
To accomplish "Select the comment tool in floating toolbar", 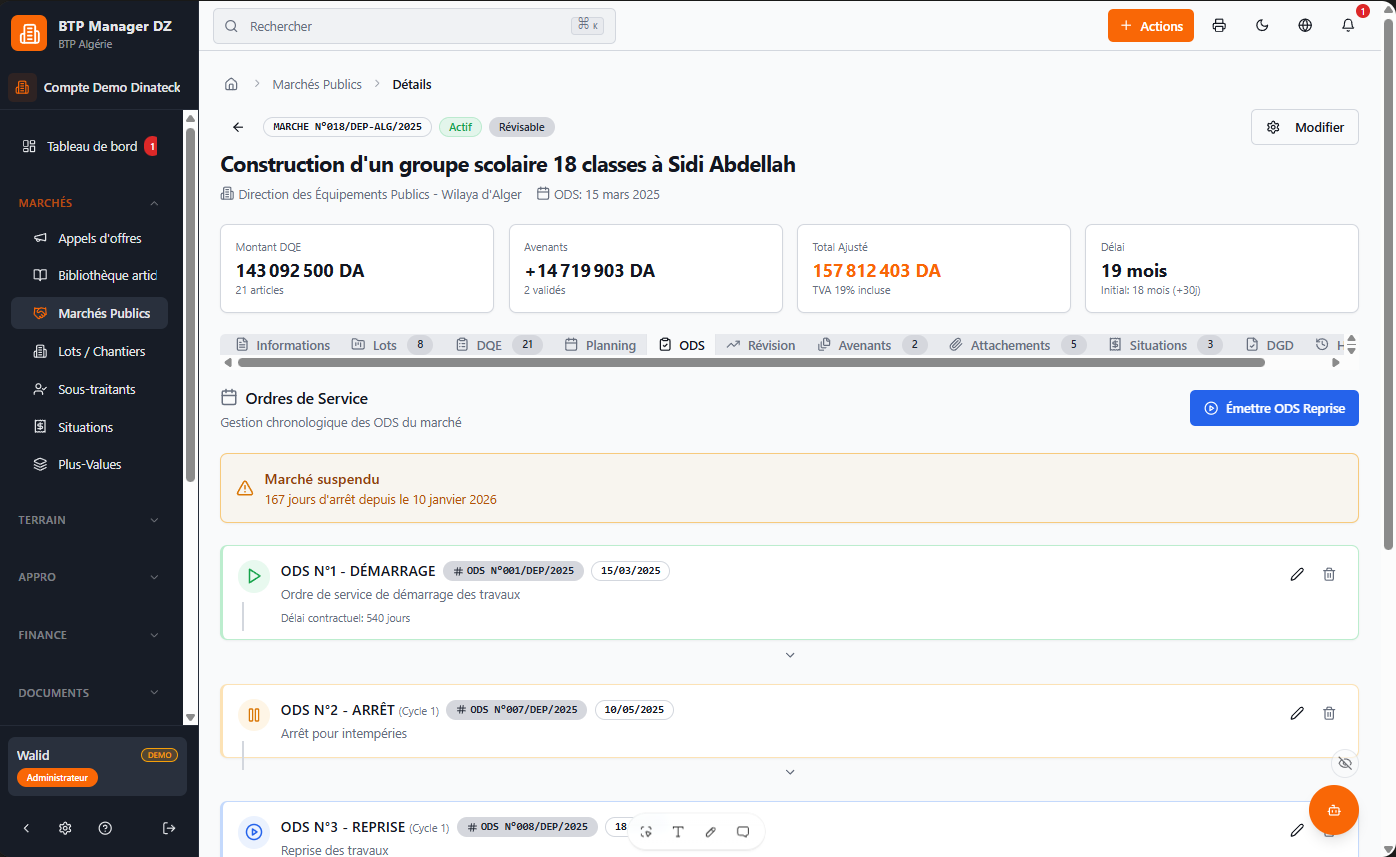I will (x=743, y=832).
